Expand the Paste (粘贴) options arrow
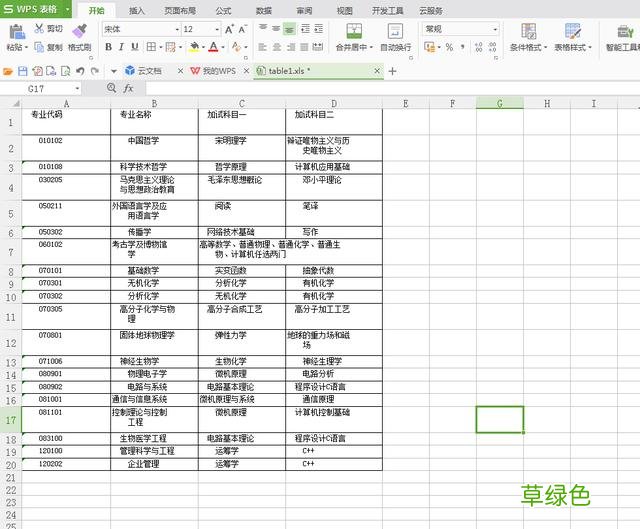Viewport: 640px width, 529px height. click(27, 47)
